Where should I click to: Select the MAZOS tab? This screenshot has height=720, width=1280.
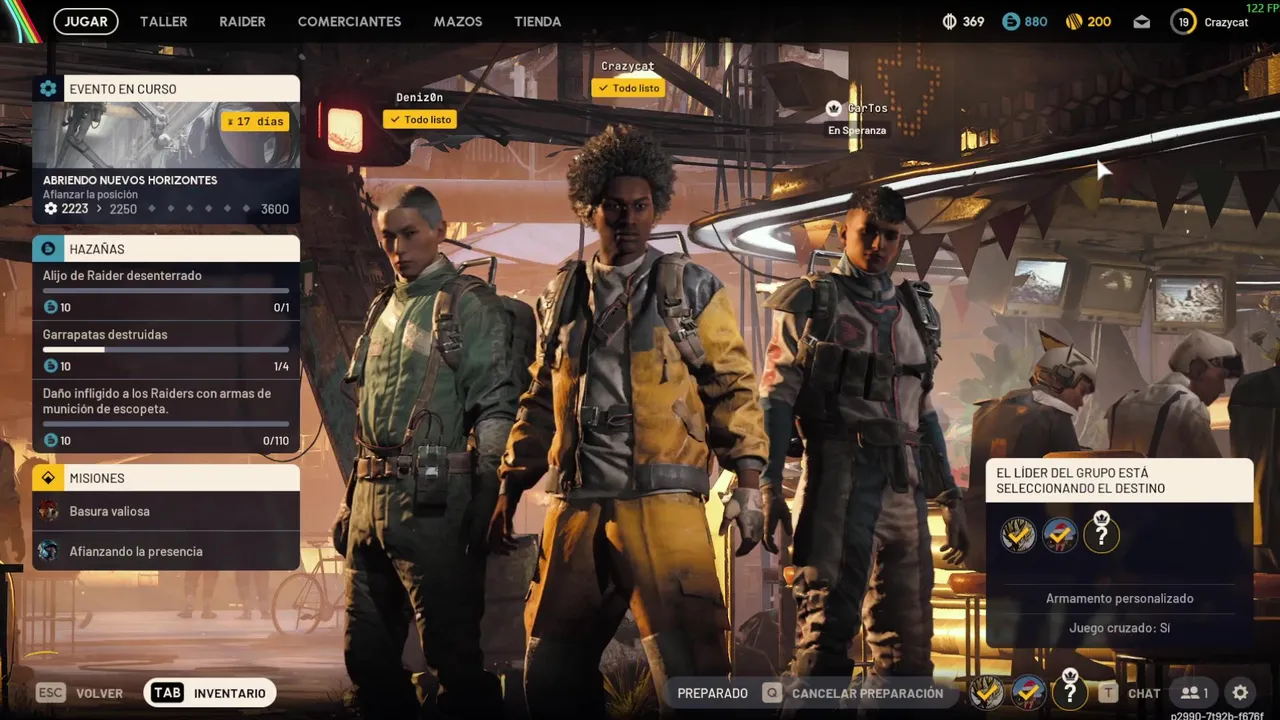click(x=458, y=21)
